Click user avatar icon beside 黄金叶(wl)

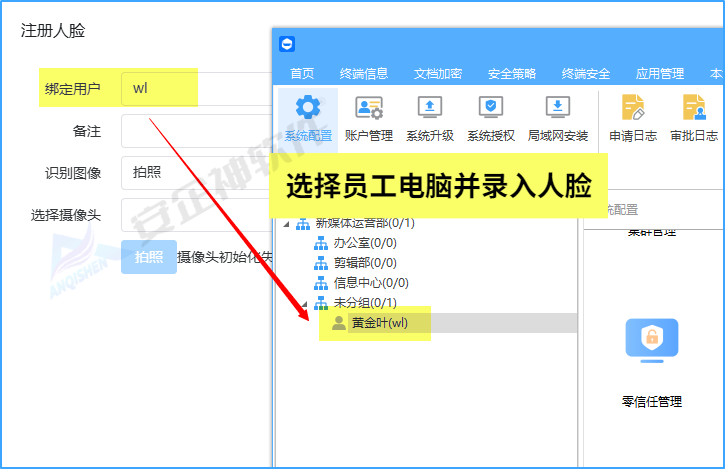(338, 323)
